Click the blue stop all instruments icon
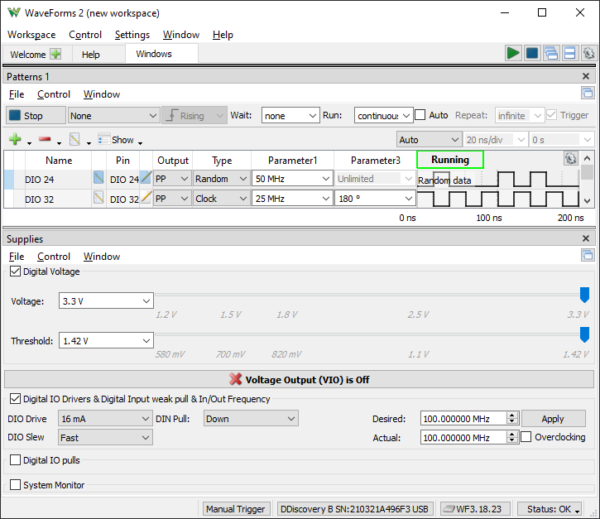The height and width of the screenshot is (519, 600). (532, 54)
